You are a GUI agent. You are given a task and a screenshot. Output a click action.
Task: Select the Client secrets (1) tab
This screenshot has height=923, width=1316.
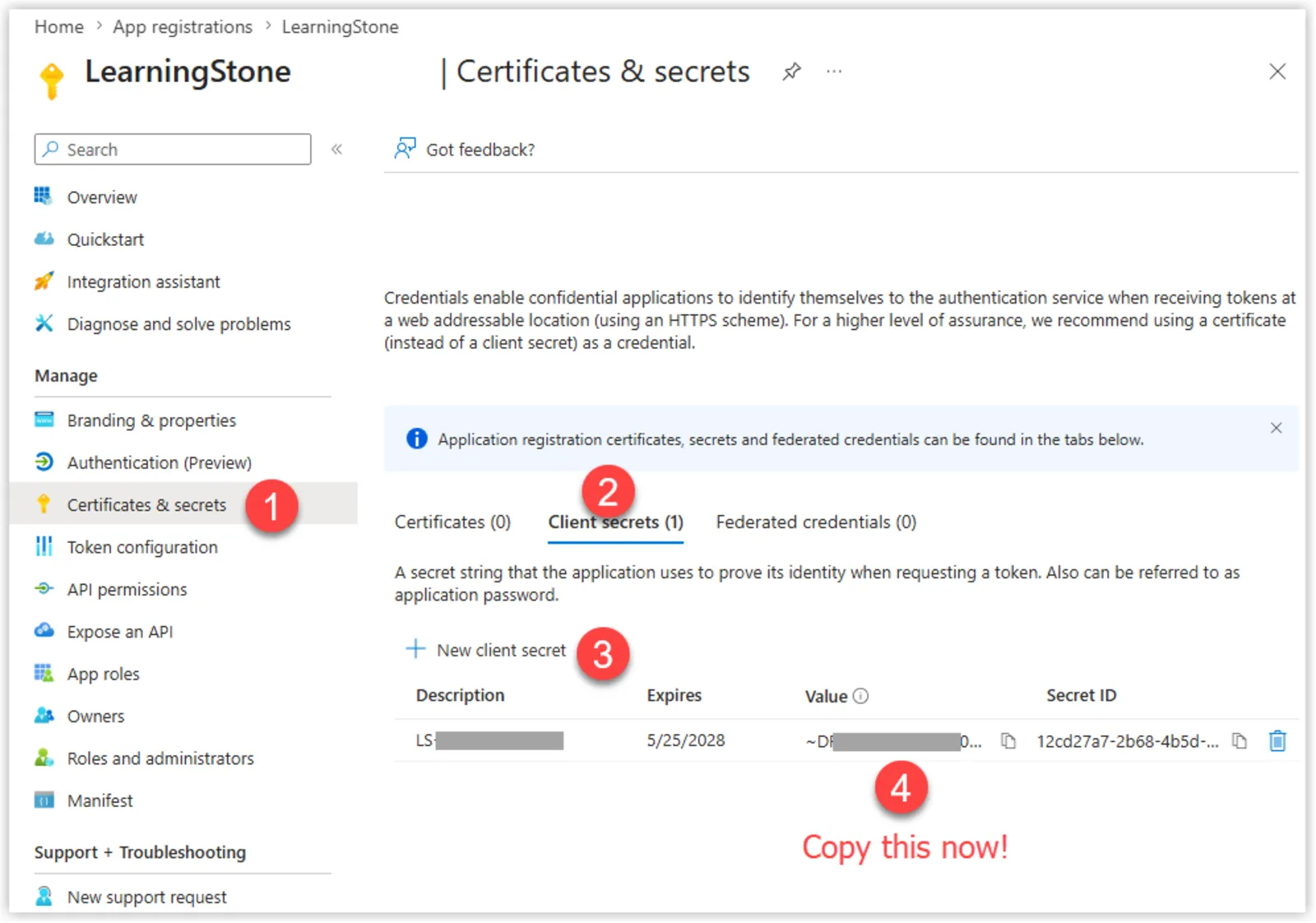615,522
